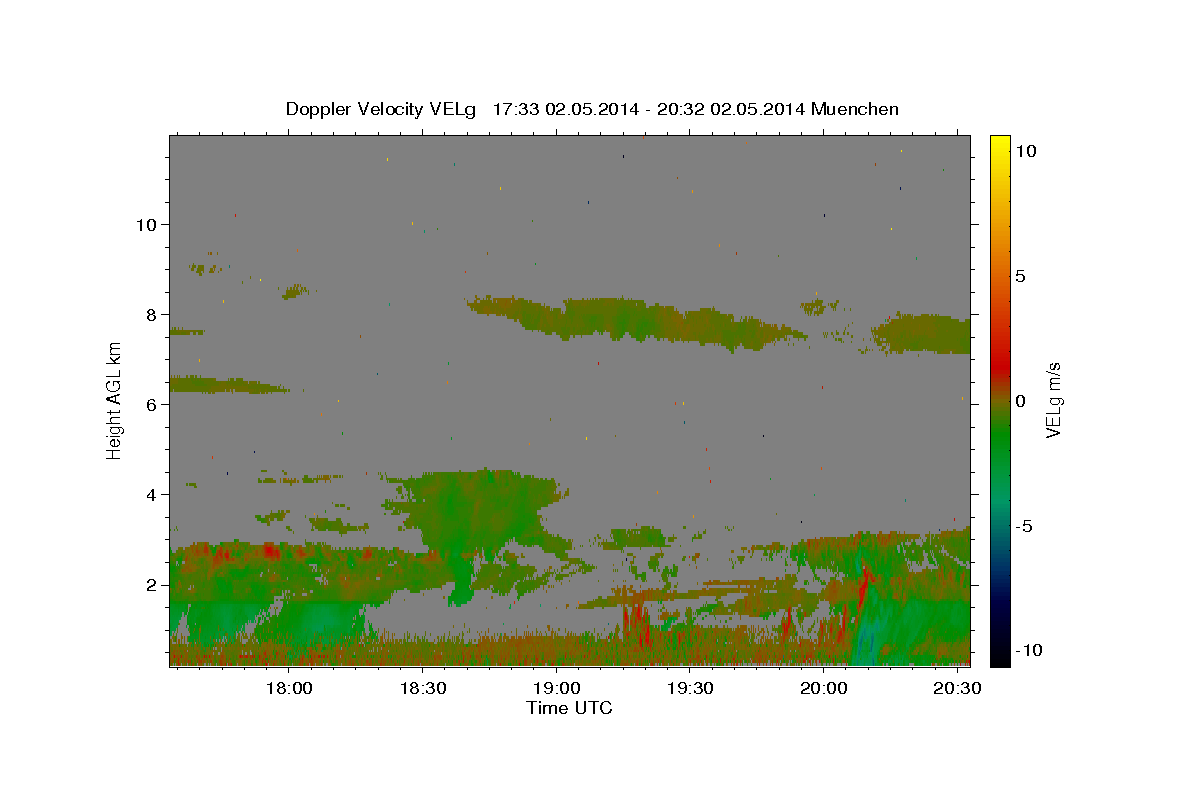
Task: Click the height tick label 4
Action: 153,494
